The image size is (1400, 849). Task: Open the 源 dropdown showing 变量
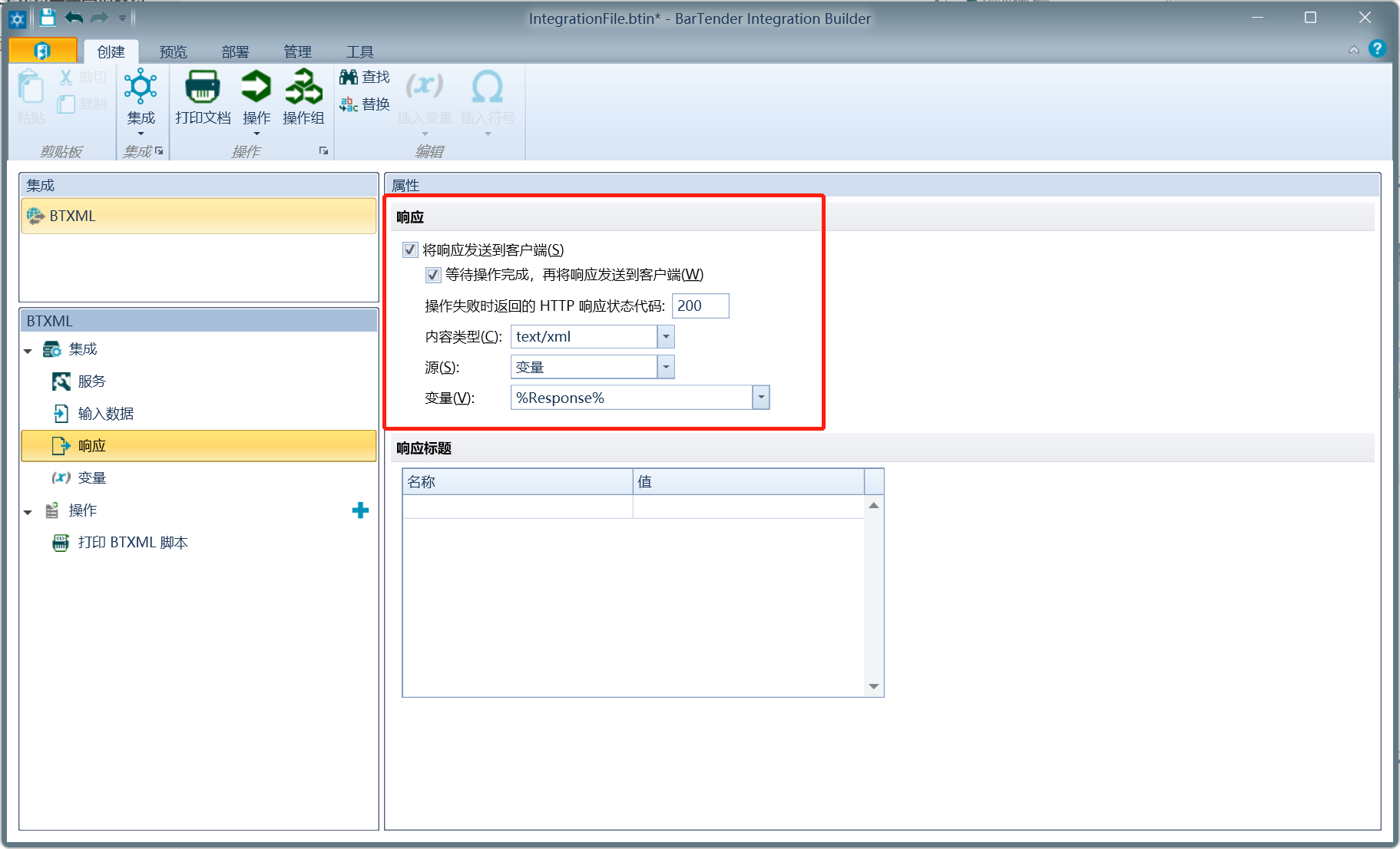(x=666, y=367)
